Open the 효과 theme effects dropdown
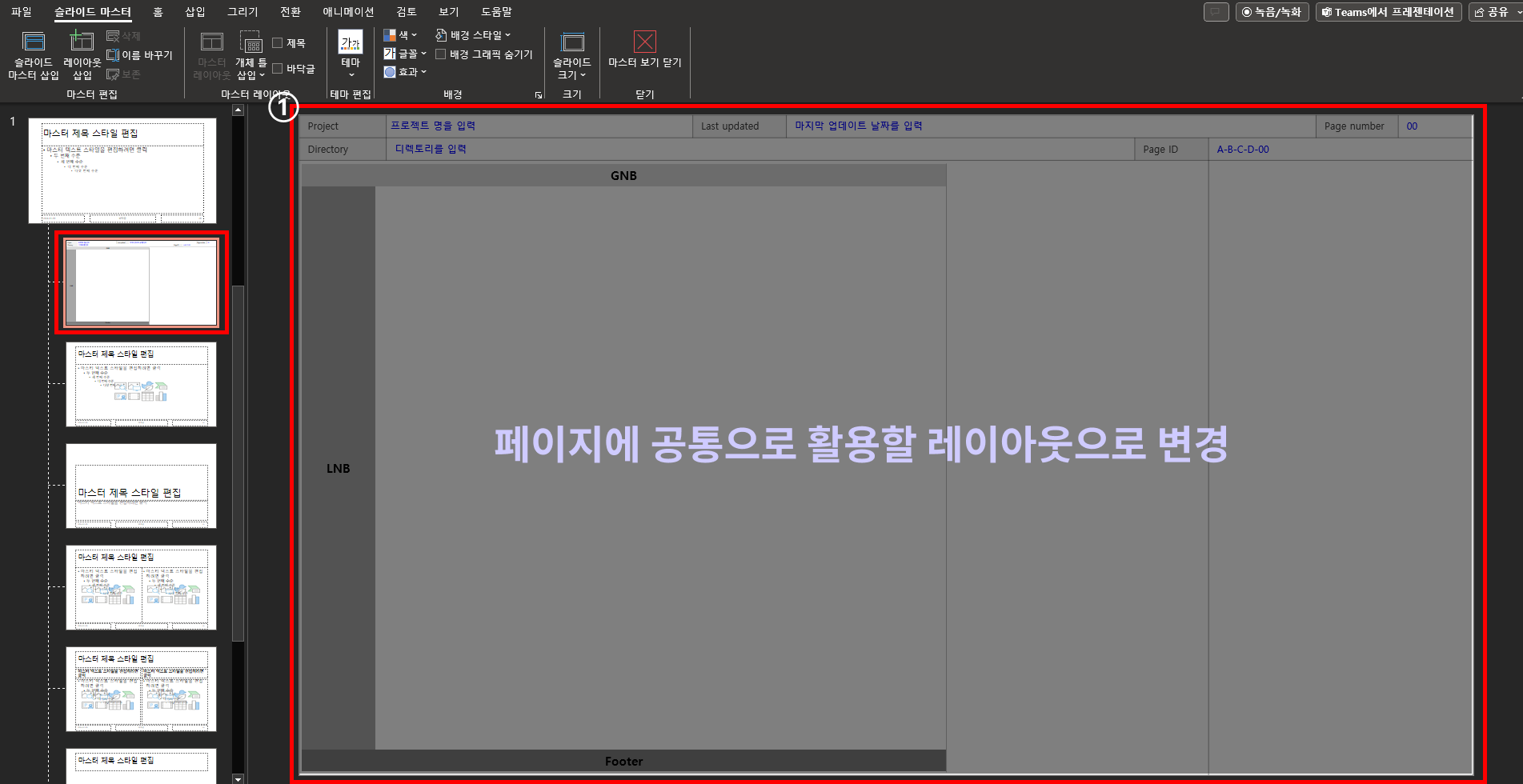Viewport: 1523px width, 784px height. point(405,72)
